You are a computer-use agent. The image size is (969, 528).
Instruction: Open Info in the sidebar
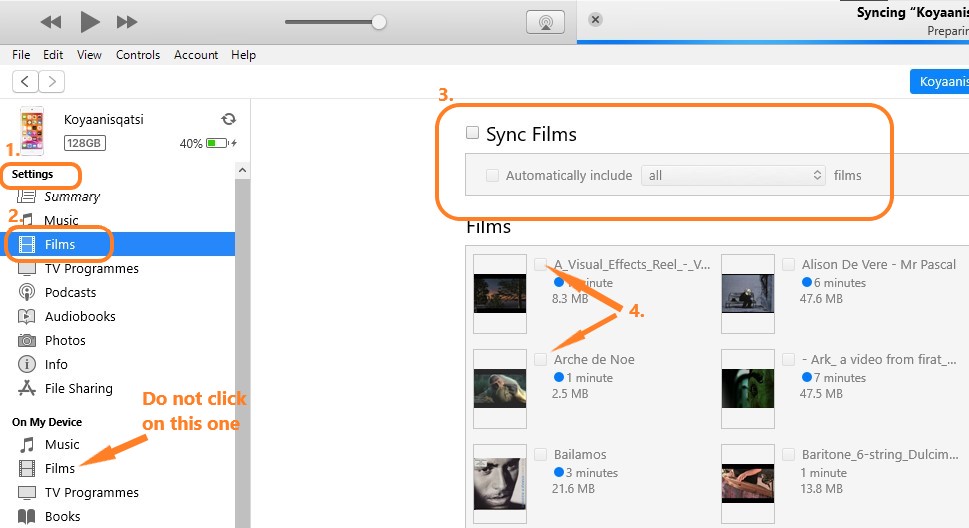(56, 365)
